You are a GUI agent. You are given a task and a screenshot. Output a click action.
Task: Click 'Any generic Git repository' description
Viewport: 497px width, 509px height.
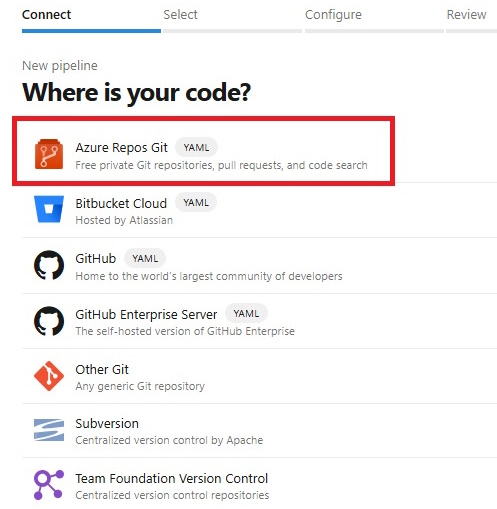coord(140,386)
